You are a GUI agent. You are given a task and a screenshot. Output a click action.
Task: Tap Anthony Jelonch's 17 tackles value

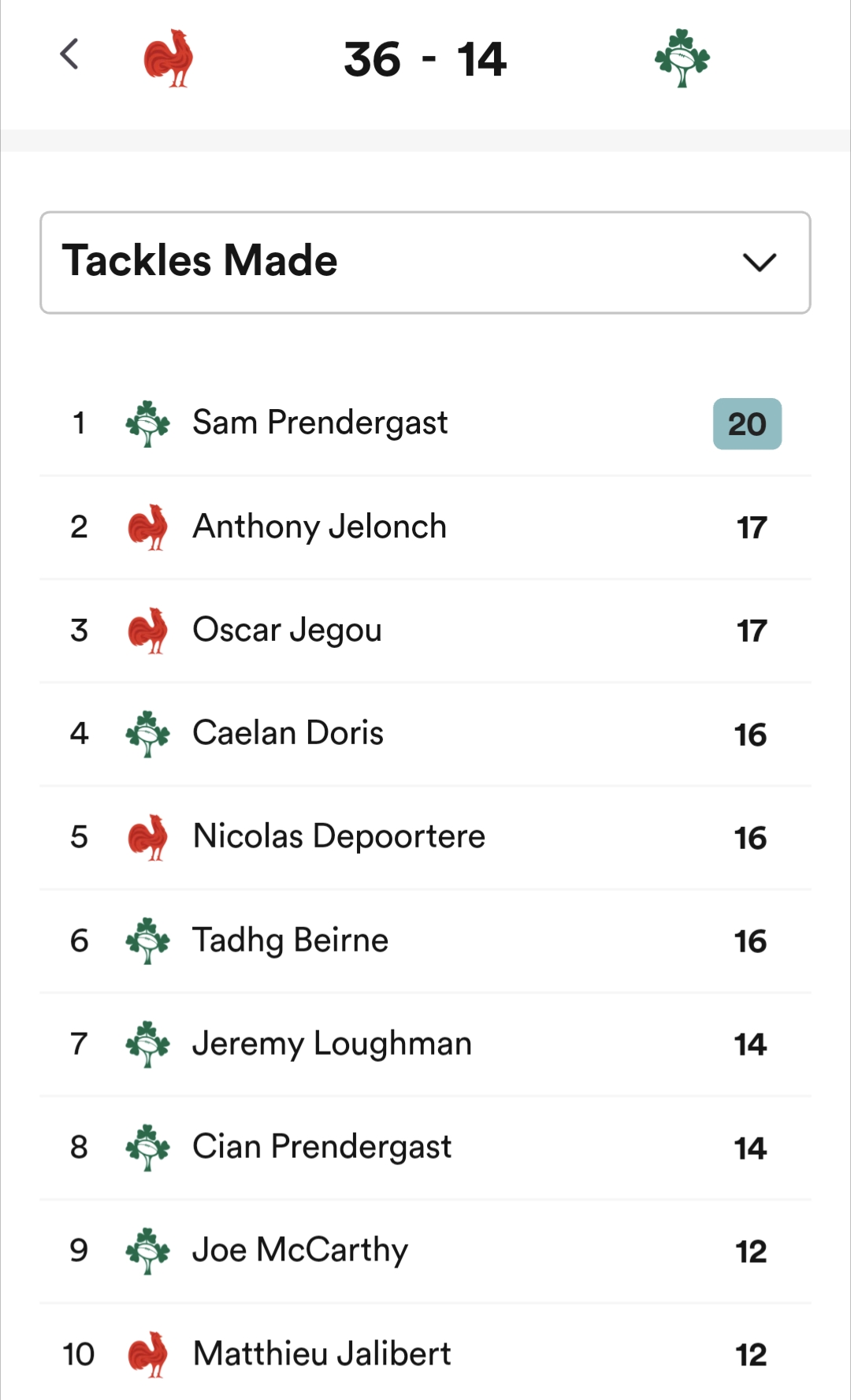point(752,527)
